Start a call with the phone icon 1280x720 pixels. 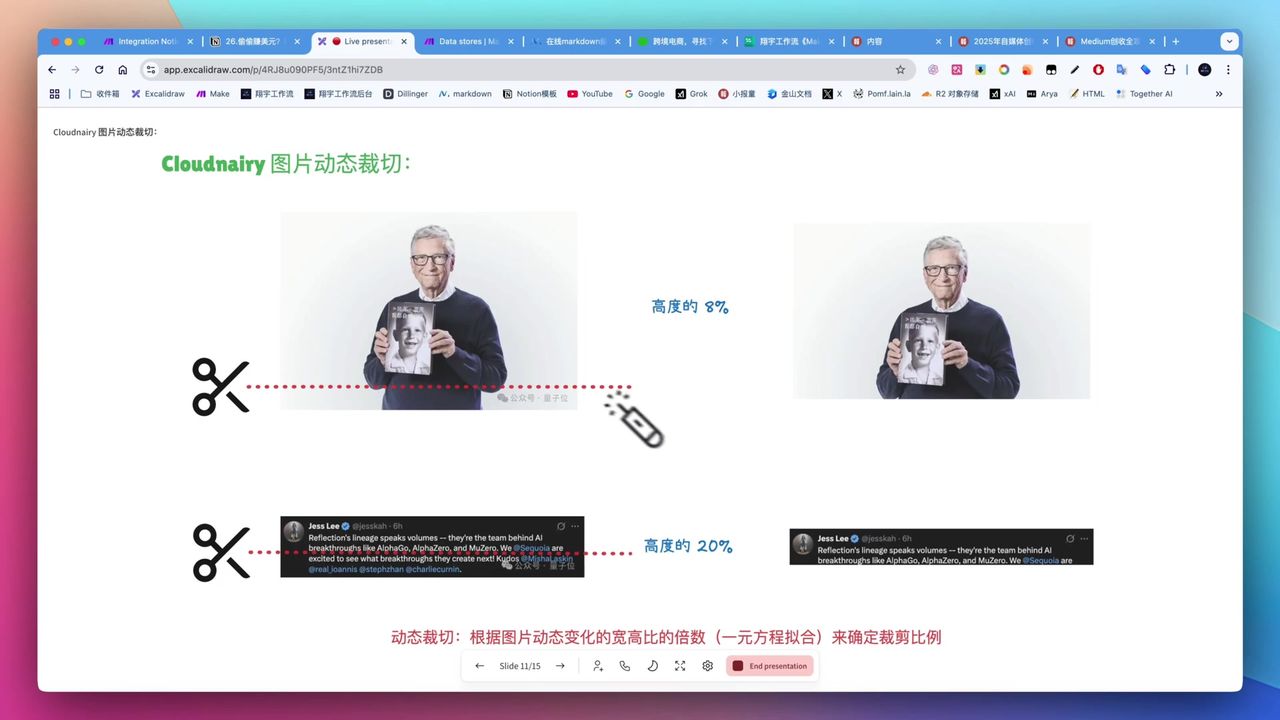tap(624, 665)
